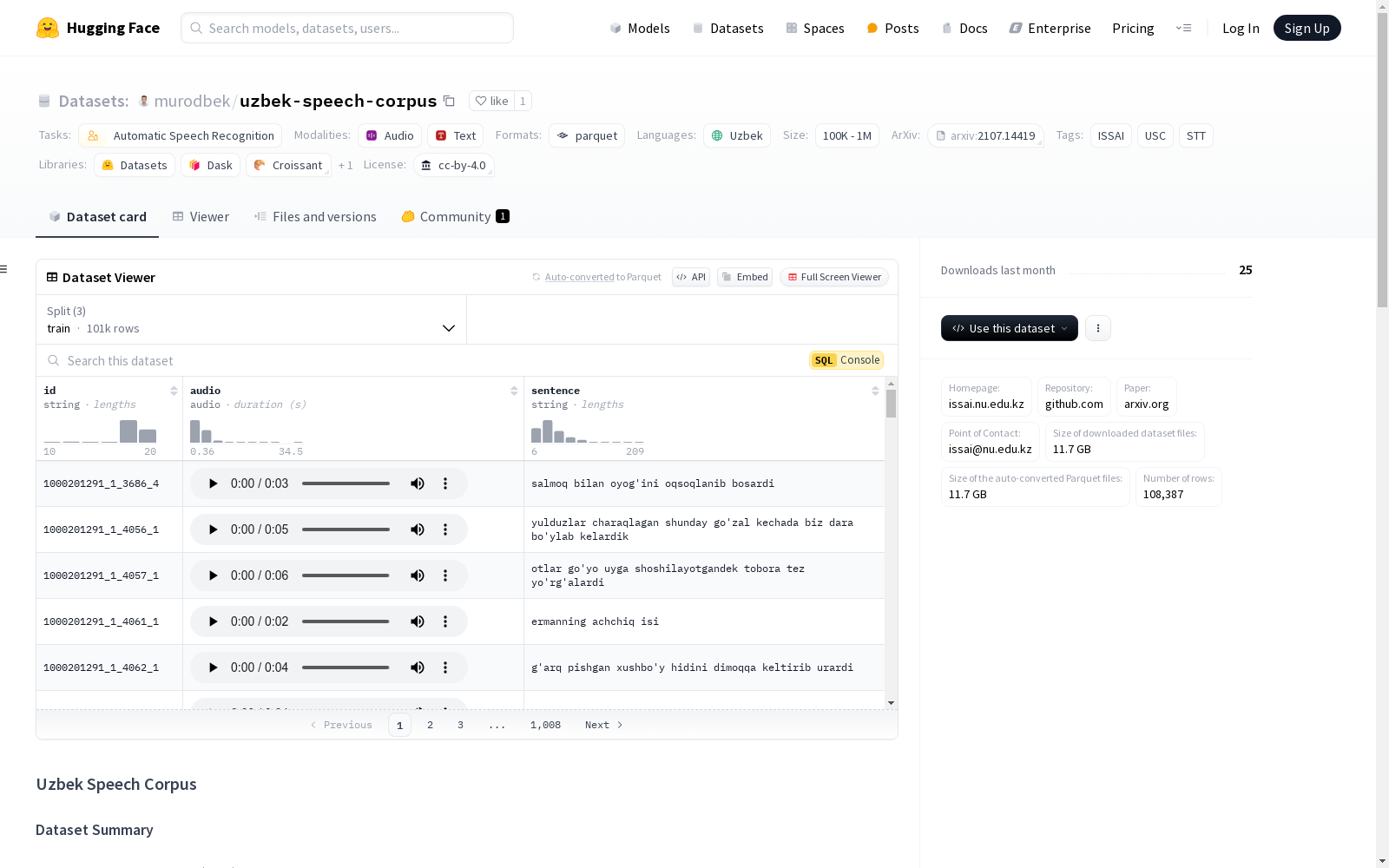Seek audio progress bar for row 1000201291_1_3686_4
This screenshot has height=868, width=1389.
[x=346, y=483]
